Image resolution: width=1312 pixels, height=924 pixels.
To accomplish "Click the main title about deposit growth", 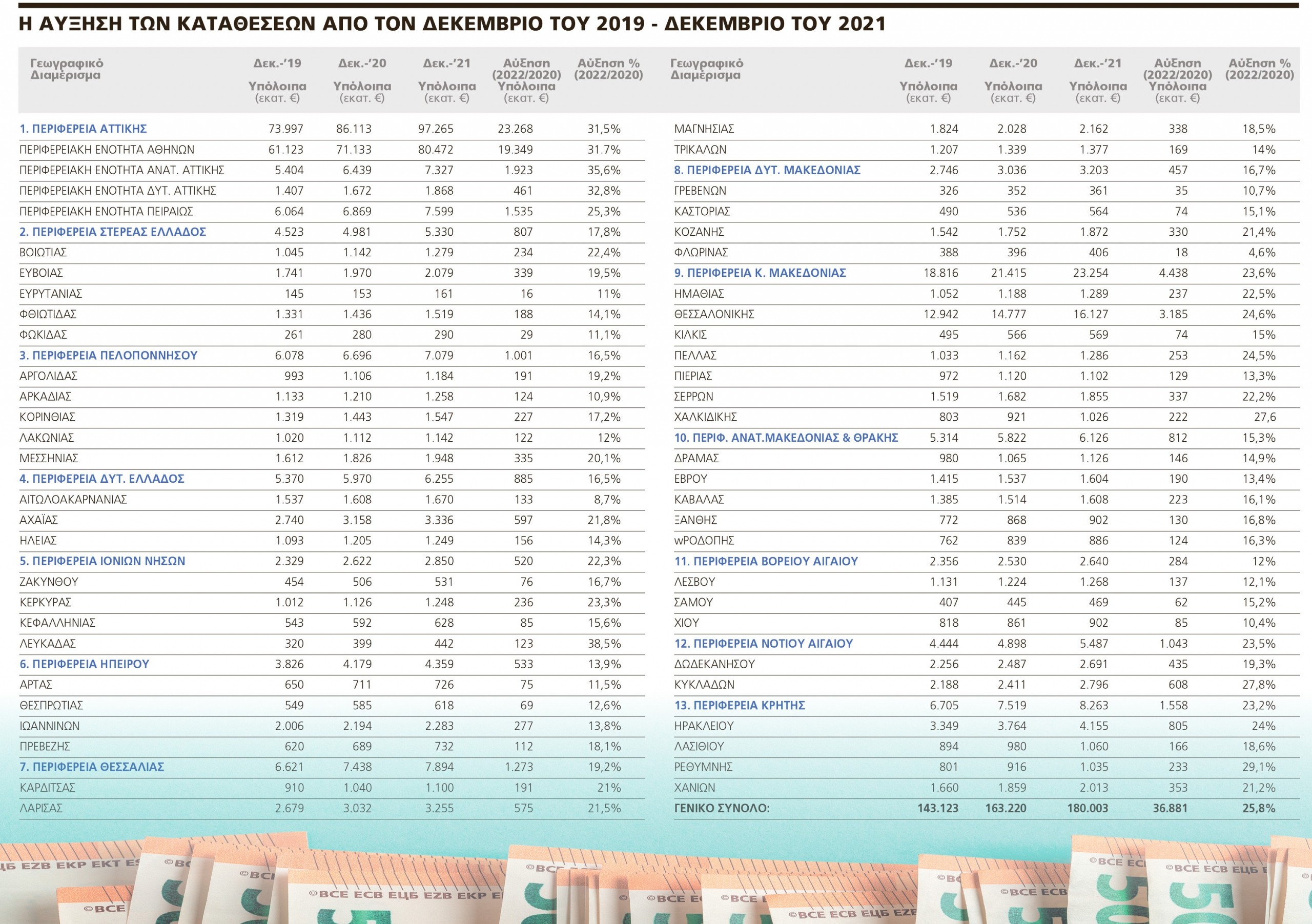I will pos(452,24).
